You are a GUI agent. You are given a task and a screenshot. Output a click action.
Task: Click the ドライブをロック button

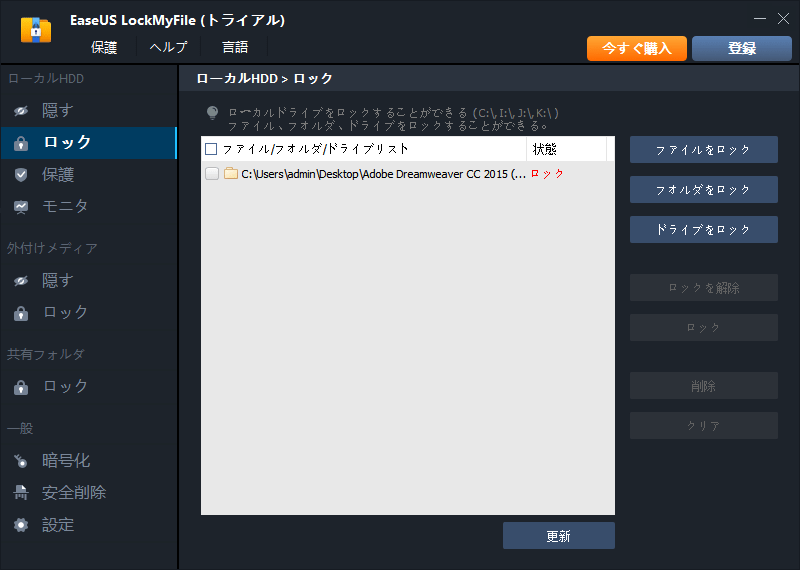click(x=704, y=229)
